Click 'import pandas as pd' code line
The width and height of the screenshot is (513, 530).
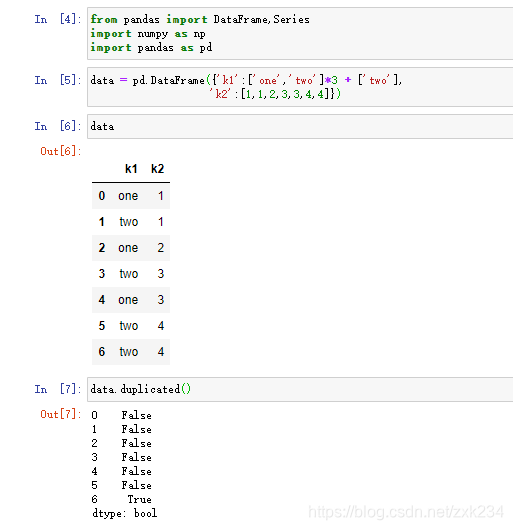coord(151,48)
